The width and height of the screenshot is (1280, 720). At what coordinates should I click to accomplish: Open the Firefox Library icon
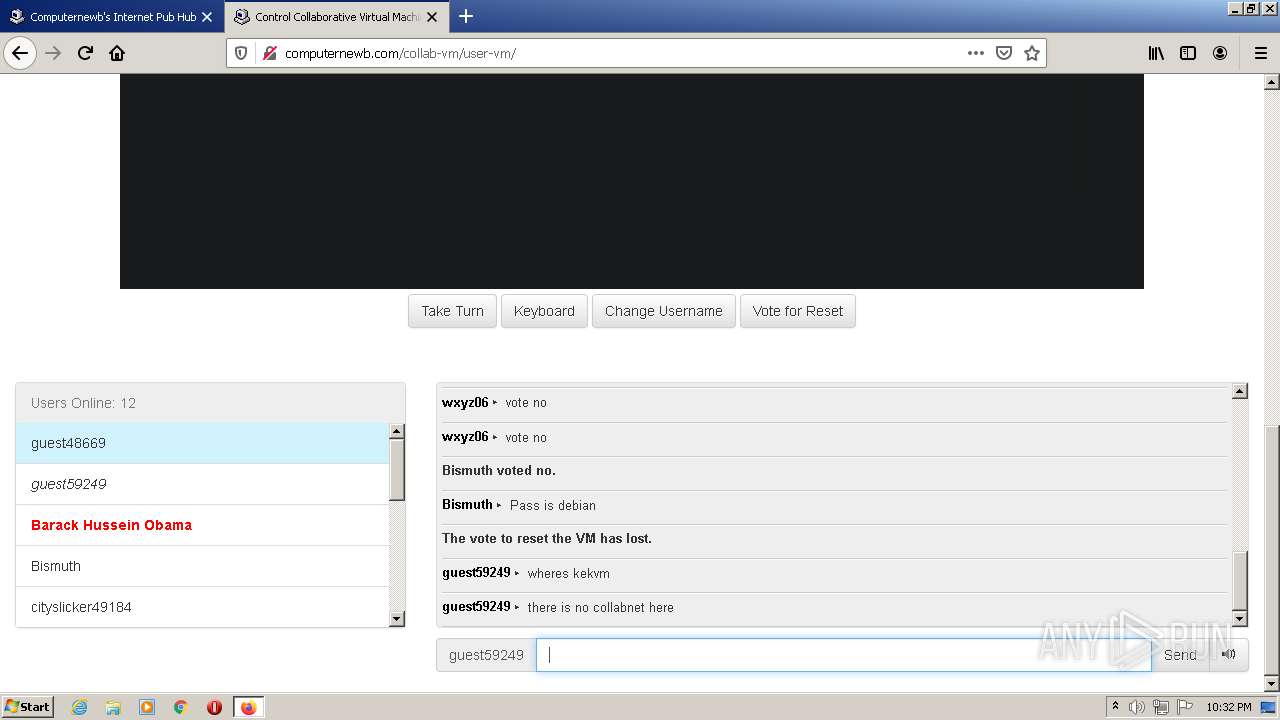[1156, 53]
